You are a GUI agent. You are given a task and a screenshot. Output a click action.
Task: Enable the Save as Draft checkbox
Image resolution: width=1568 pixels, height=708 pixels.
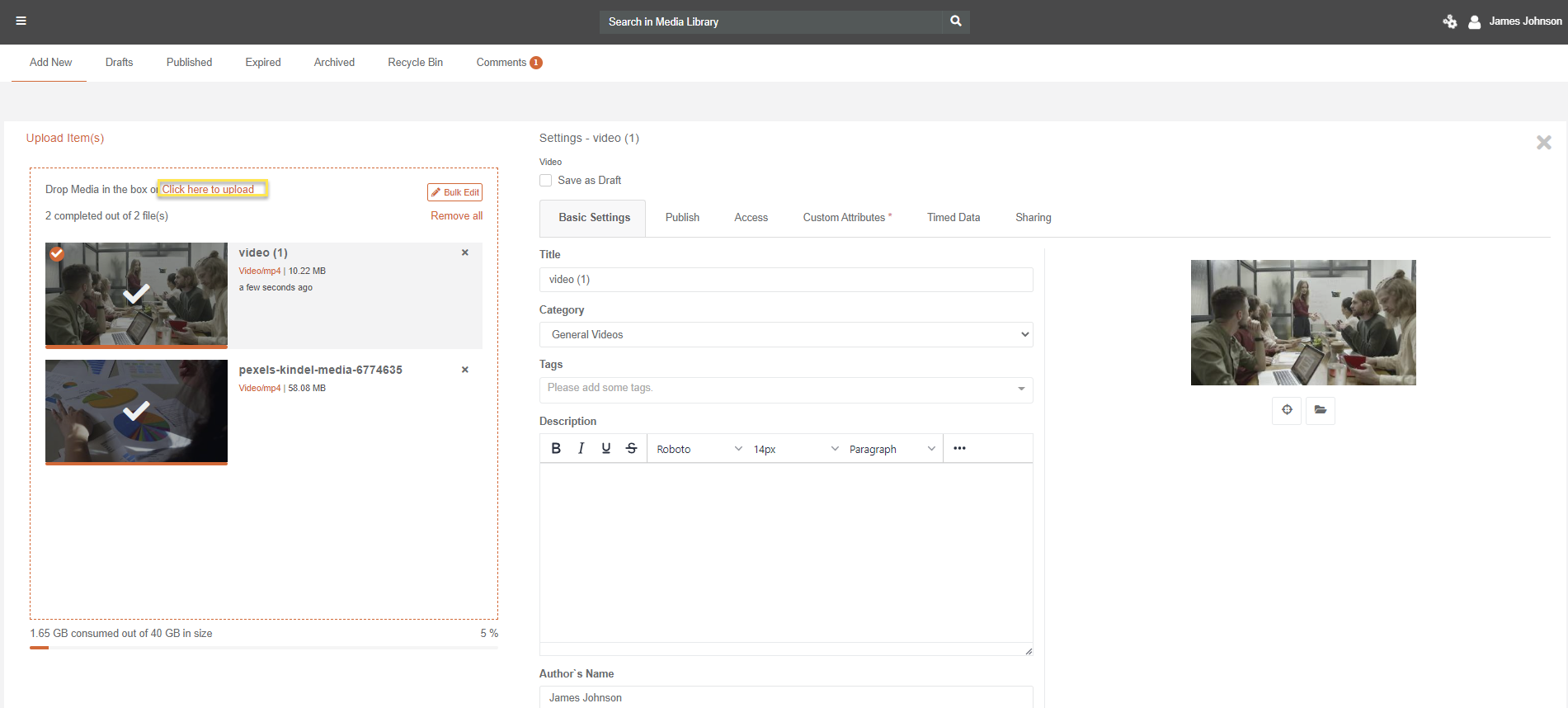(x=546, y=181)
